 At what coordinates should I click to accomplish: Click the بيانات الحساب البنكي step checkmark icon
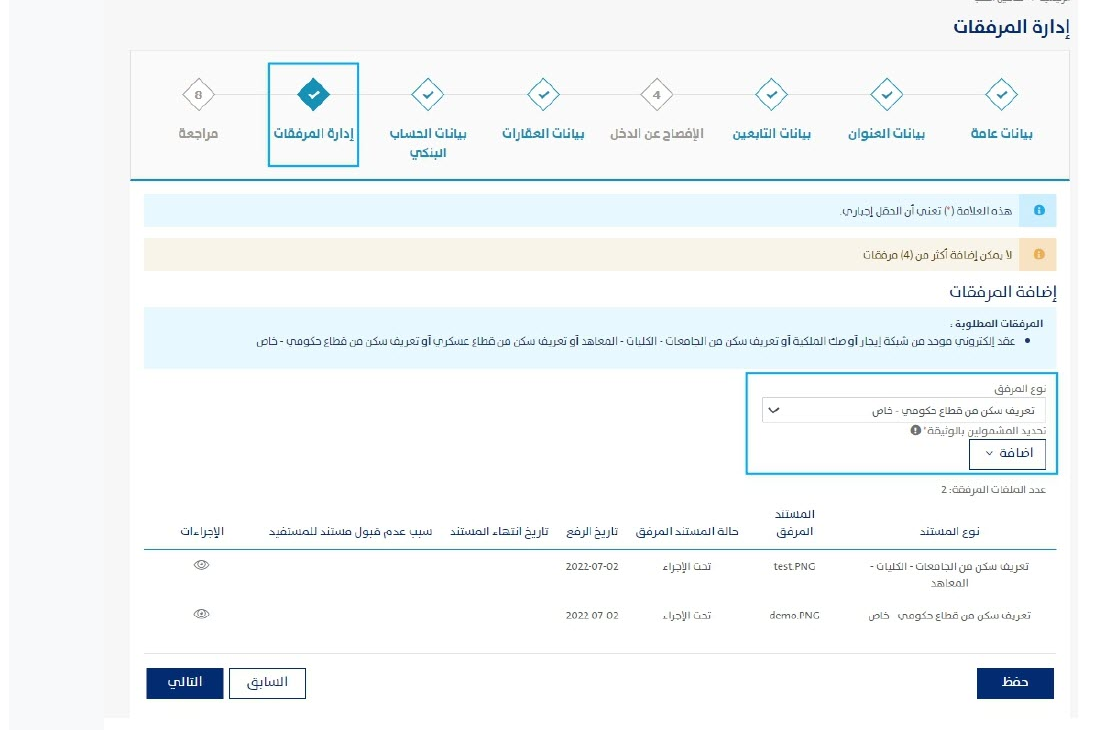(427, 94)
